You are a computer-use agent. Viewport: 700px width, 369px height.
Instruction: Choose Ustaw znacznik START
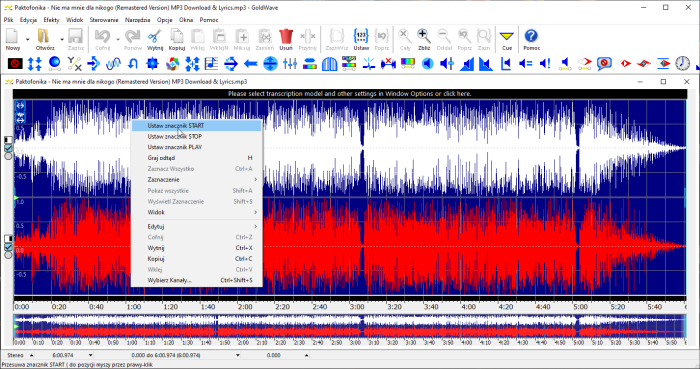(x=196, y=126)
